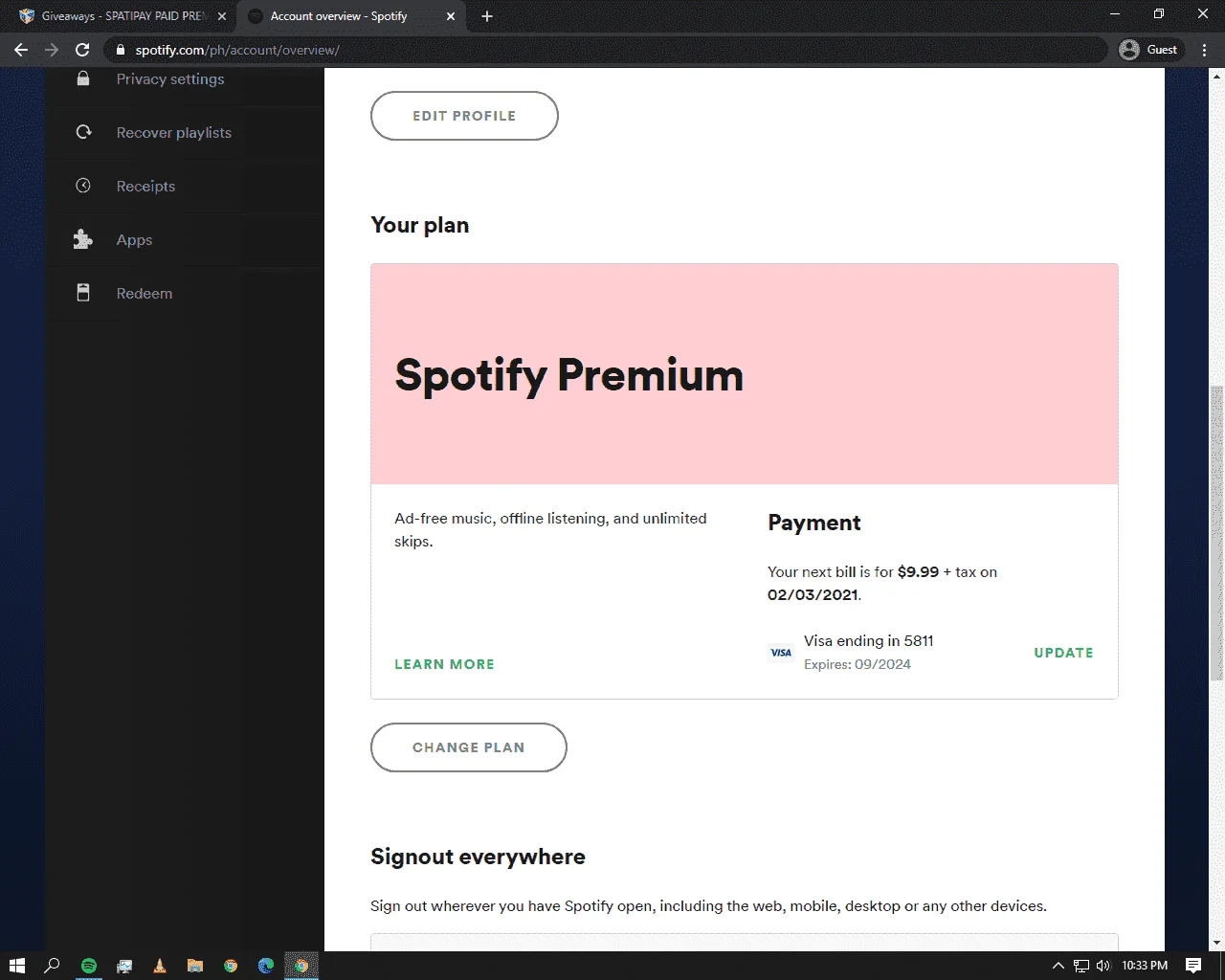
Task: Click the Receipts clock icon
Action: click(x=83, y=186)
